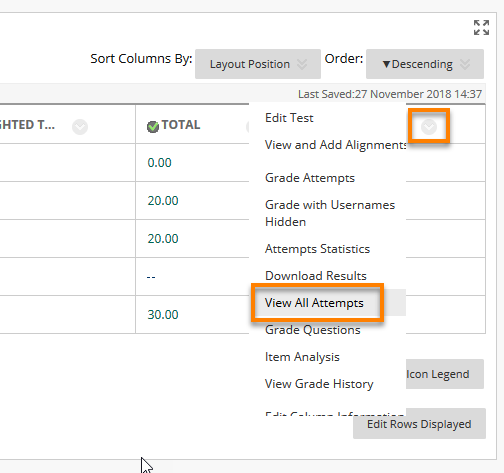Toggle full screen with the expand arrows icon
Image resolution: width=504 pixels, height=473 pixels.
[481, 27]
